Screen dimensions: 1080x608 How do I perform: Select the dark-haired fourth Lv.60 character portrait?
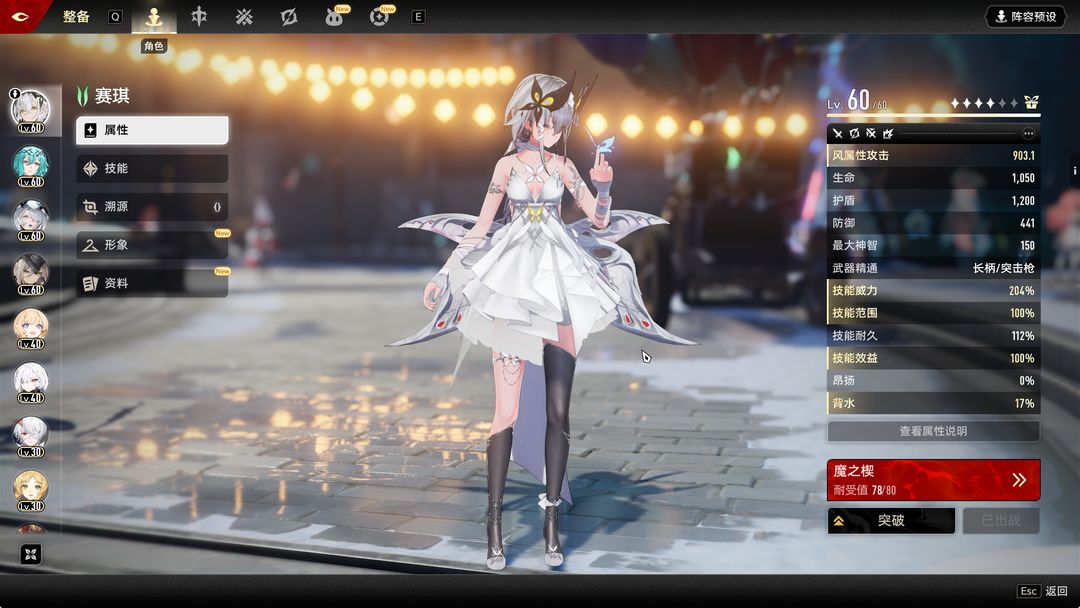click(31, 274)
